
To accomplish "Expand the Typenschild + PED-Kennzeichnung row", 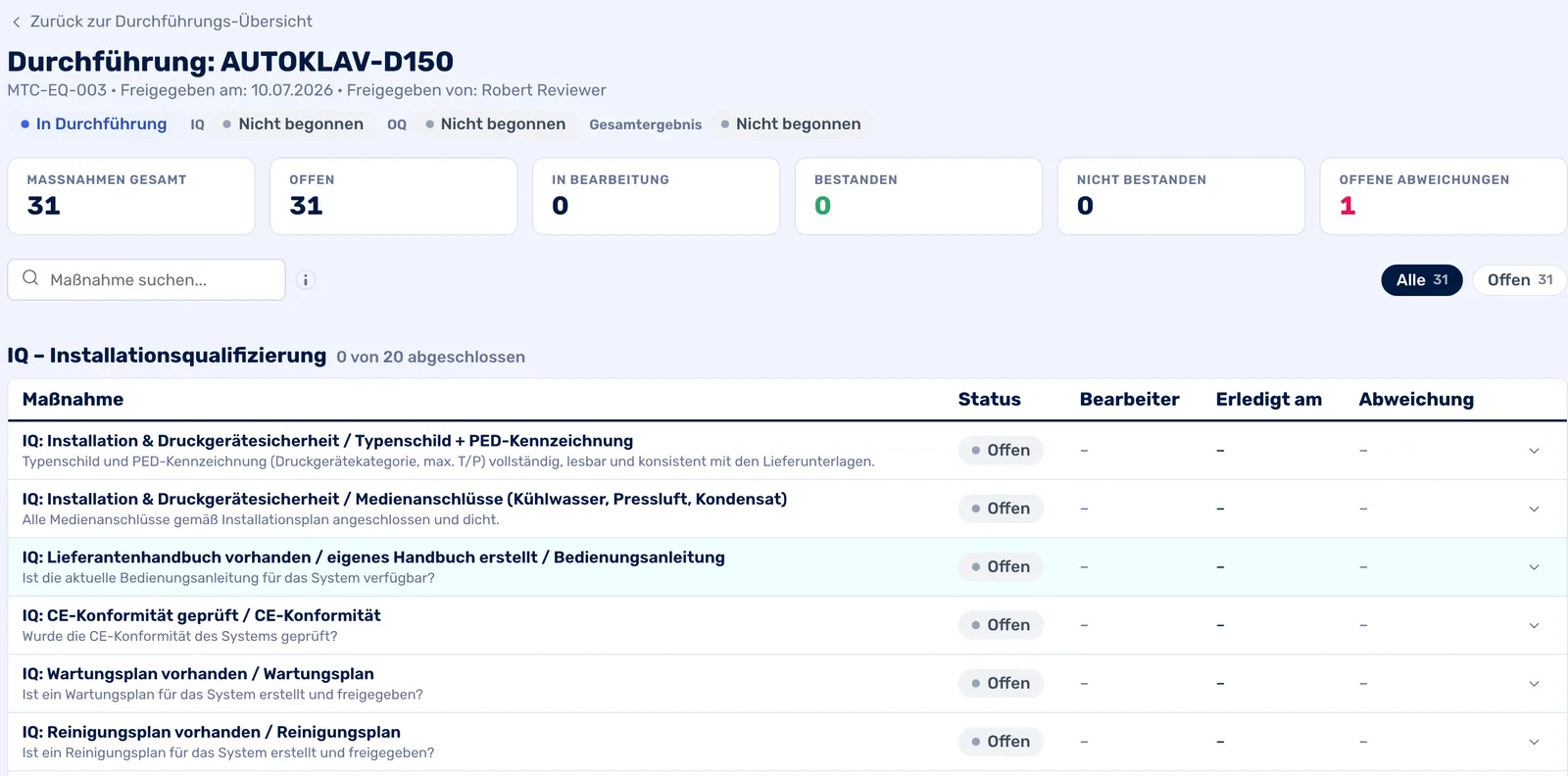I will (x=1534, y=451).
